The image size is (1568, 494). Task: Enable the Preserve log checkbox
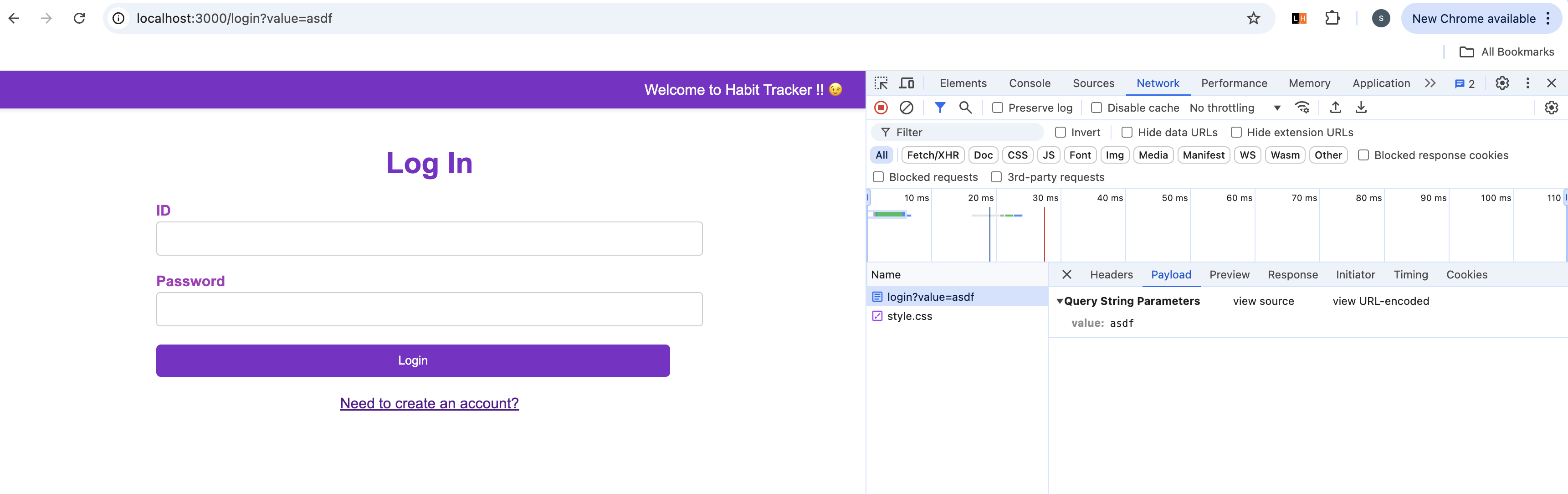point(998,108)
